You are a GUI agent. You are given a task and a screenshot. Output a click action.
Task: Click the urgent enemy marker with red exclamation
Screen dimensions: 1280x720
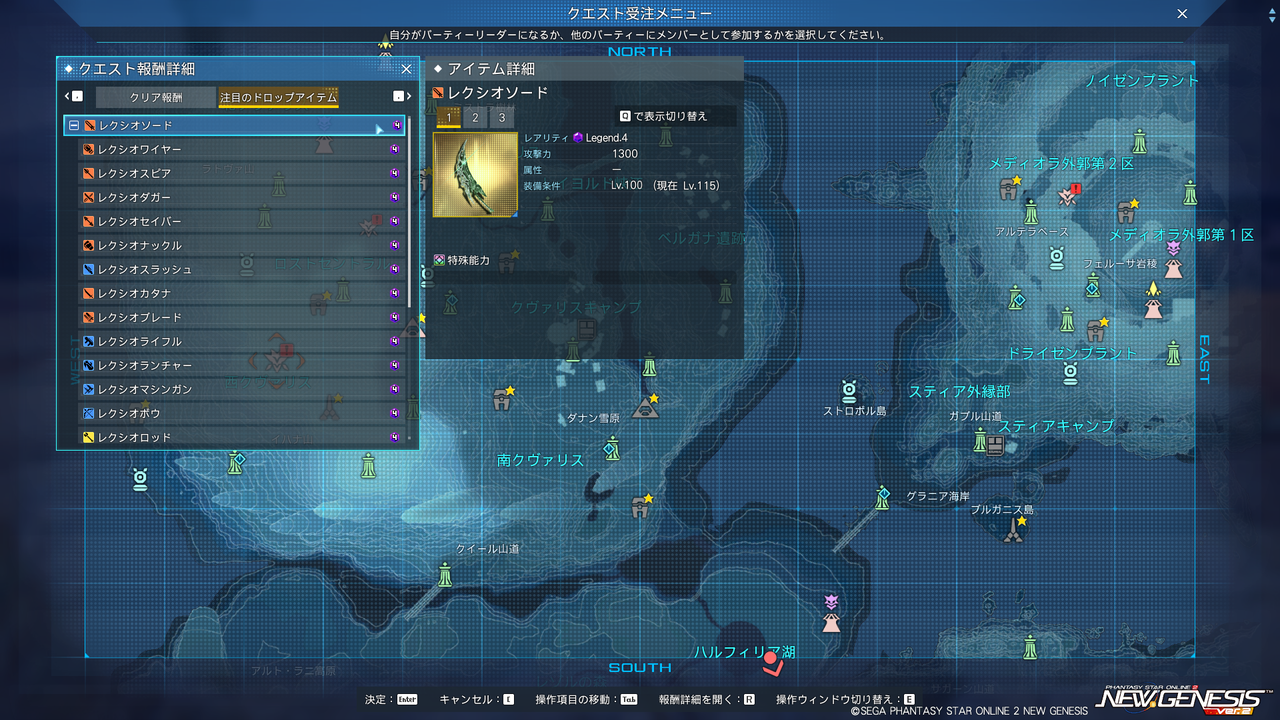click(1069, 195)
